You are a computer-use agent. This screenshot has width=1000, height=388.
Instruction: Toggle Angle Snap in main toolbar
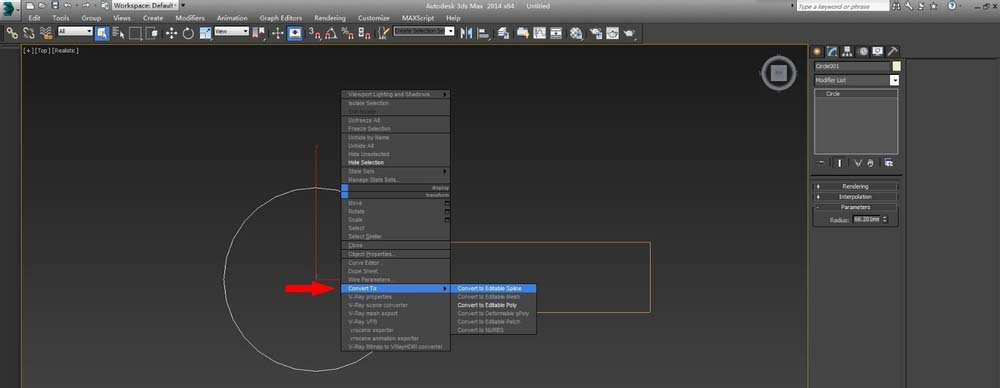[331, 33]
